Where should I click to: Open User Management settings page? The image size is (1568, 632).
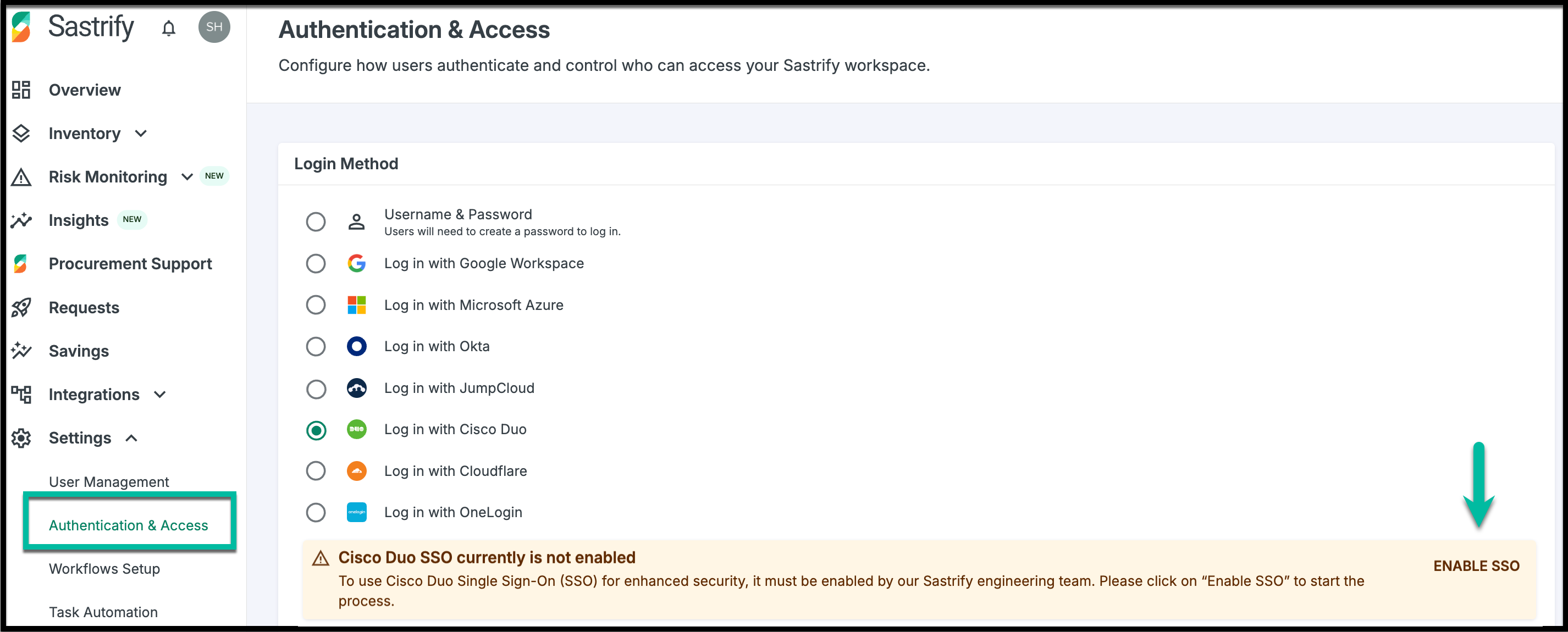(109, 482)
